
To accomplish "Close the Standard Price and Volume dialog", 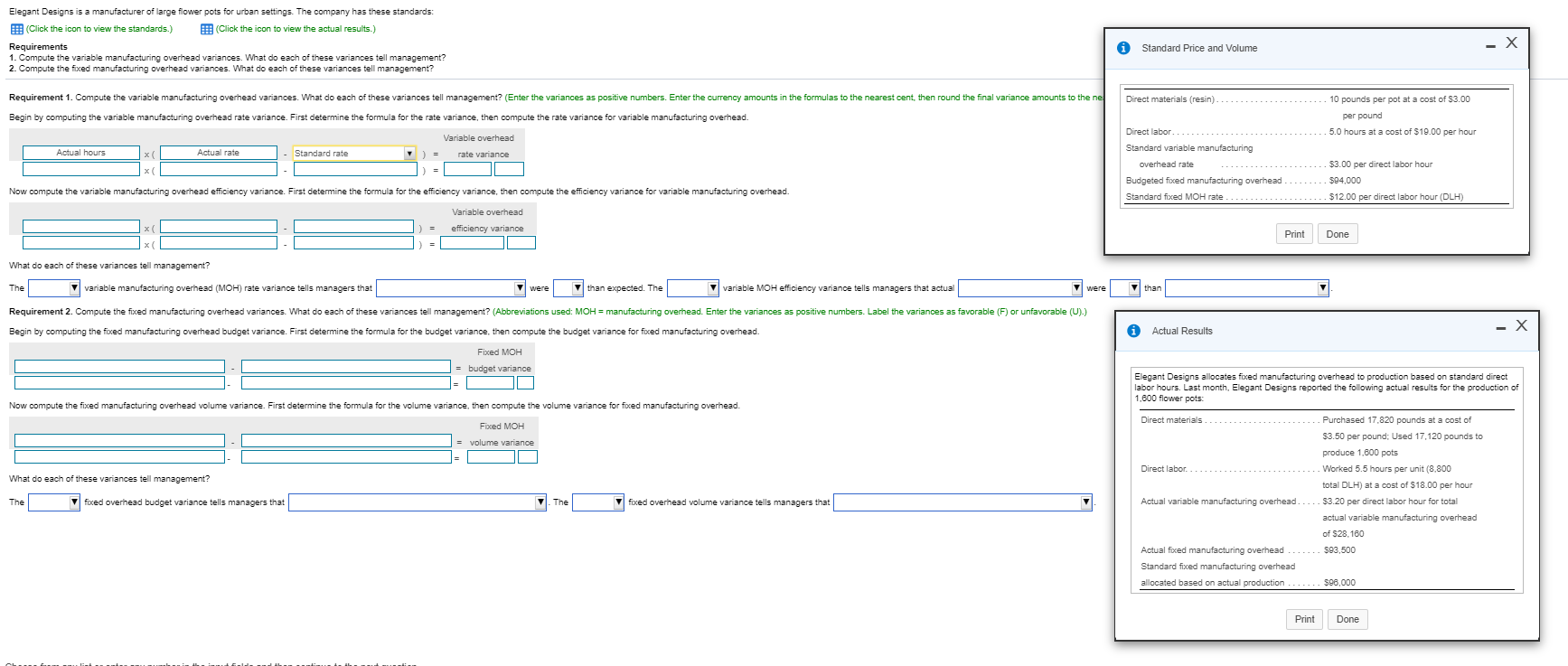I will pyautogui.click(x=1511, y=43).
